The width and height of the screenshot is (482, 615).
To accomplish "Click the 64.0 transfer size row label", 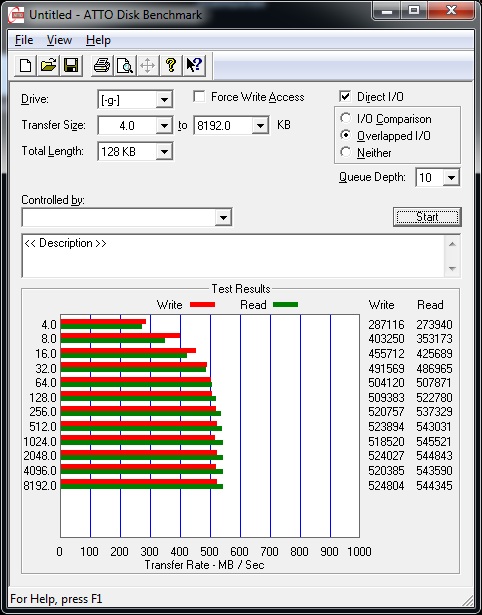I will coord(46,382).
